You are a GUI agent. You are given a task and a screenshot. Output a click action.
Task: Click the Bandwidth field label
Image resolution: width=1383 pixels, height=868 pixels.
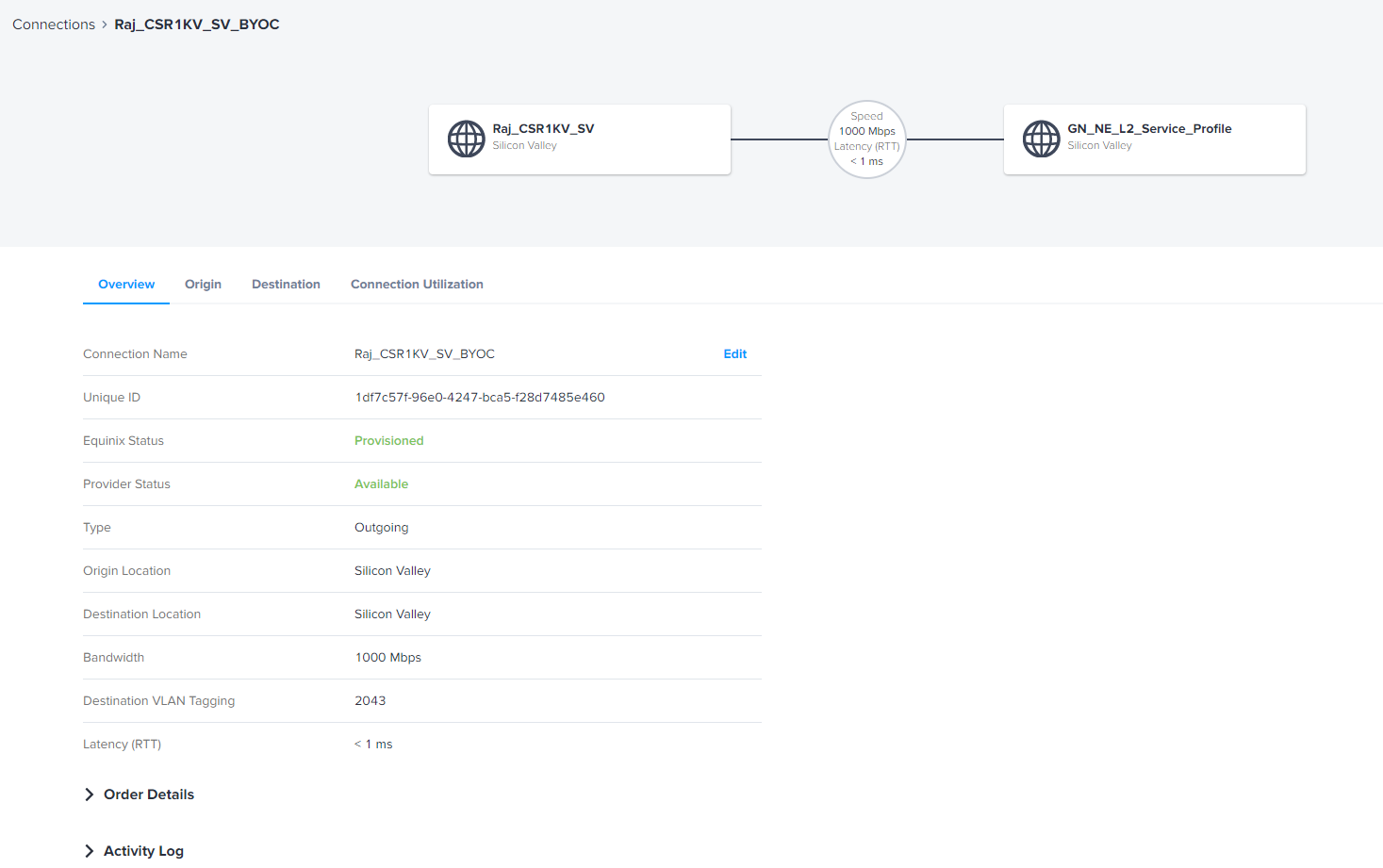tap(113, 658)
